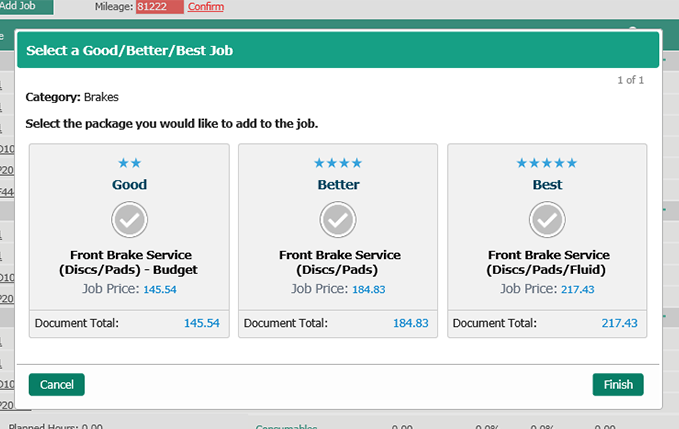679x429 pixels.
Task: Click the Add Job button
Action: coord(26,7)
